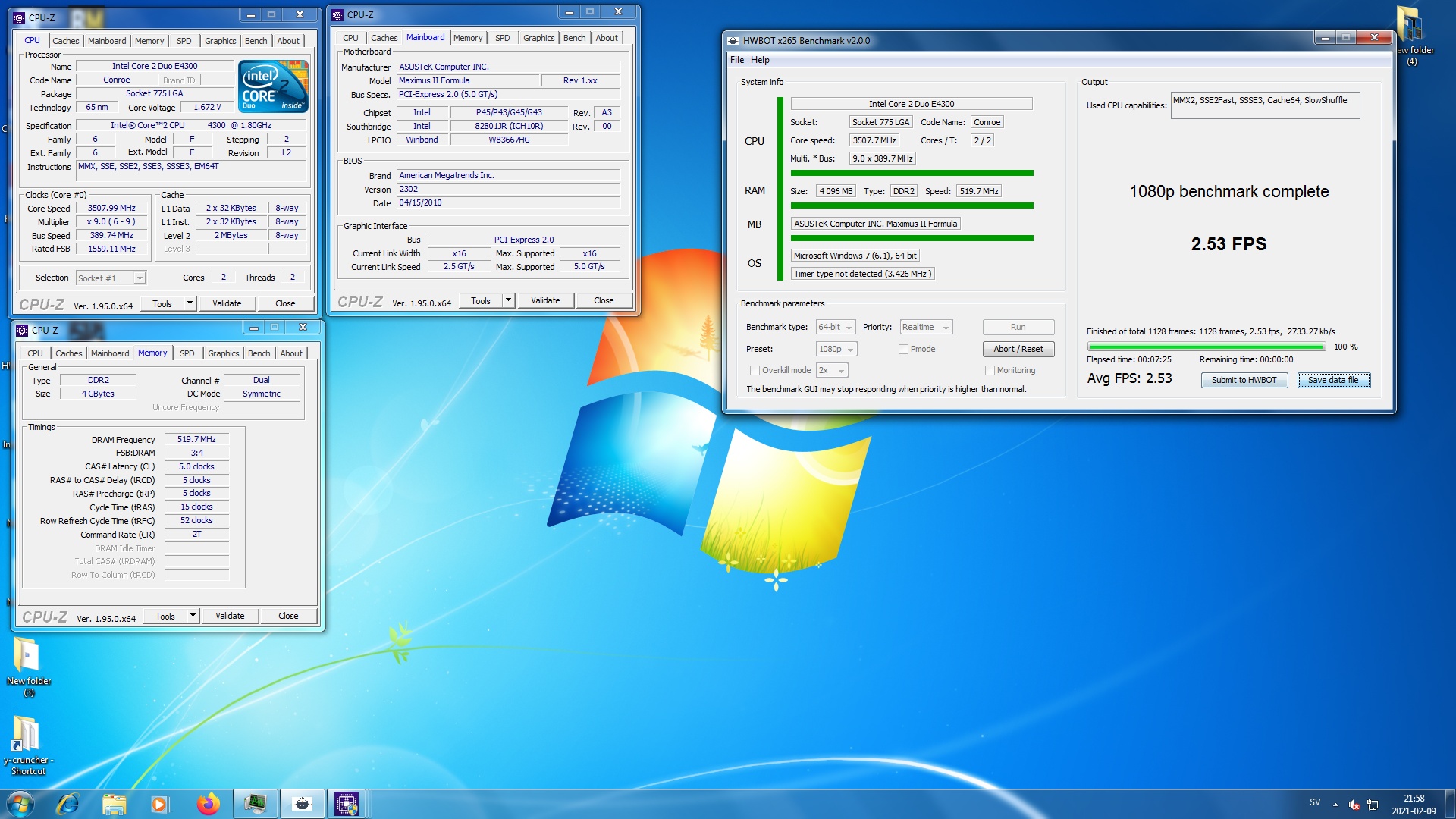Screen dimensions: 1456x819
Task: Click CPU-Z CPU window title icon
Action: pos(20,17)
